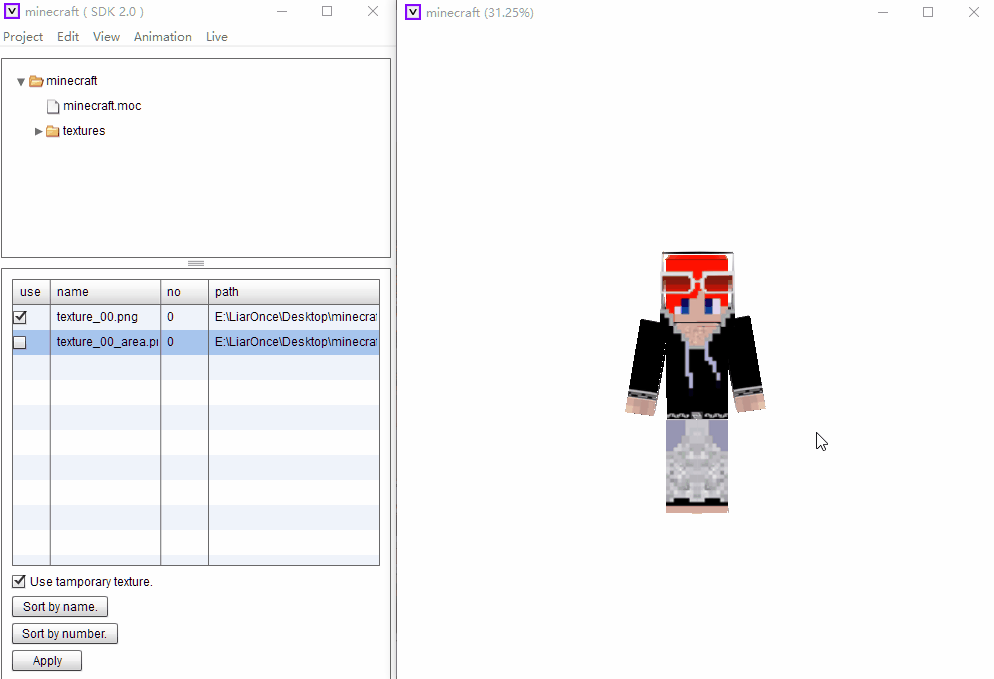Disable the 'Use tamporary texture' option
Screen dimensions: 994x679
18,581
